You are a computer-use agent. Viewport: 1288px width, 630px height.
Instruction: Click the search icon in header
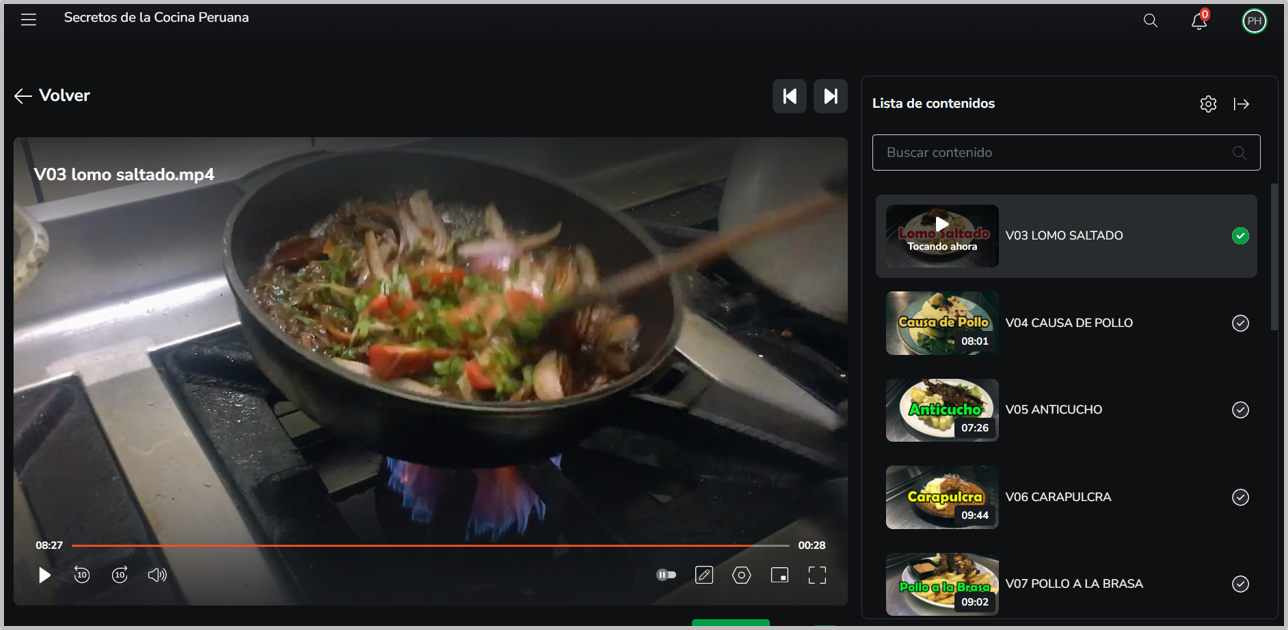point(1150,21)
